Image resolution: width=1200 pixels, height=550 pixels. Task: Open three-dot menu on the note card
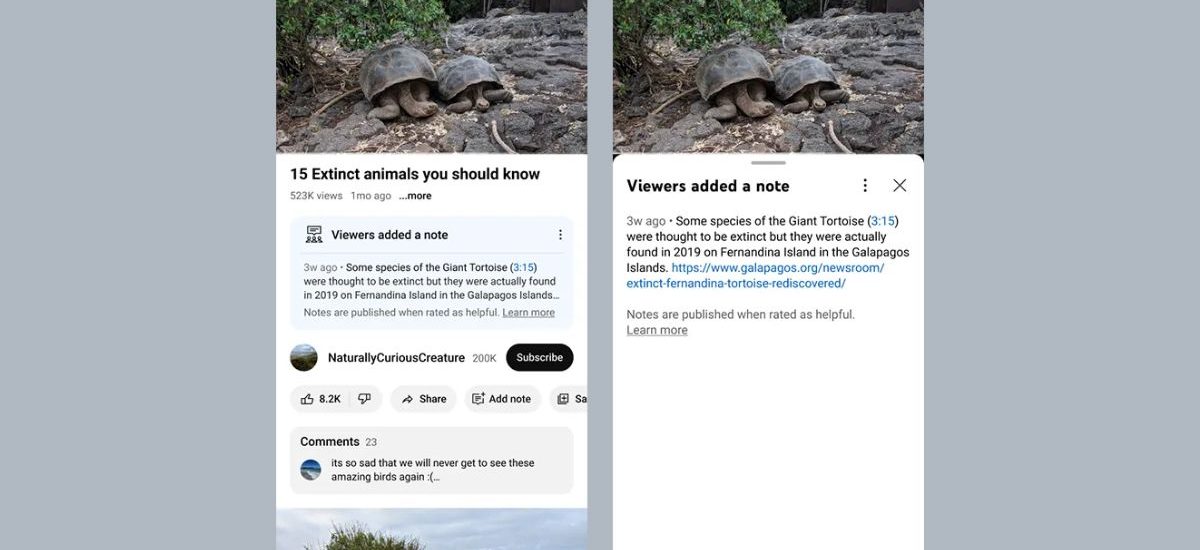(560, 235)
